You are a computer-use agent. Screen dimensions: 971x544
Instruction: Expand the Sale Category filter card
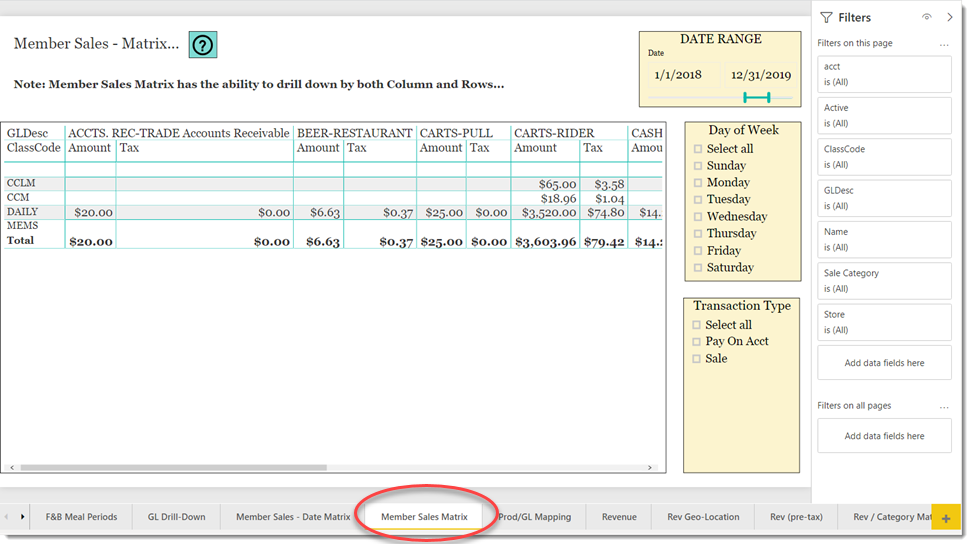(884, 281)
